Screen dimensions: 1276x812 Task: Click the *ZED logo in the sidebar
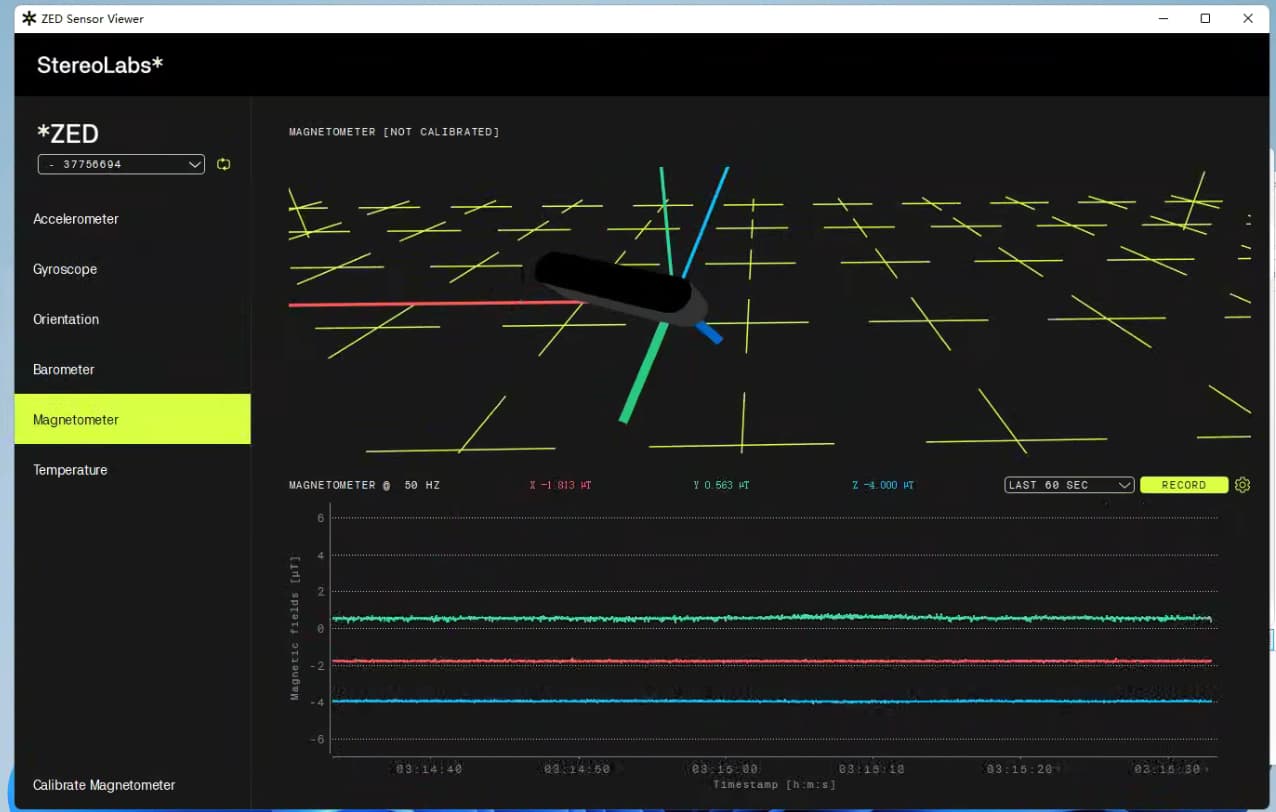68,133
